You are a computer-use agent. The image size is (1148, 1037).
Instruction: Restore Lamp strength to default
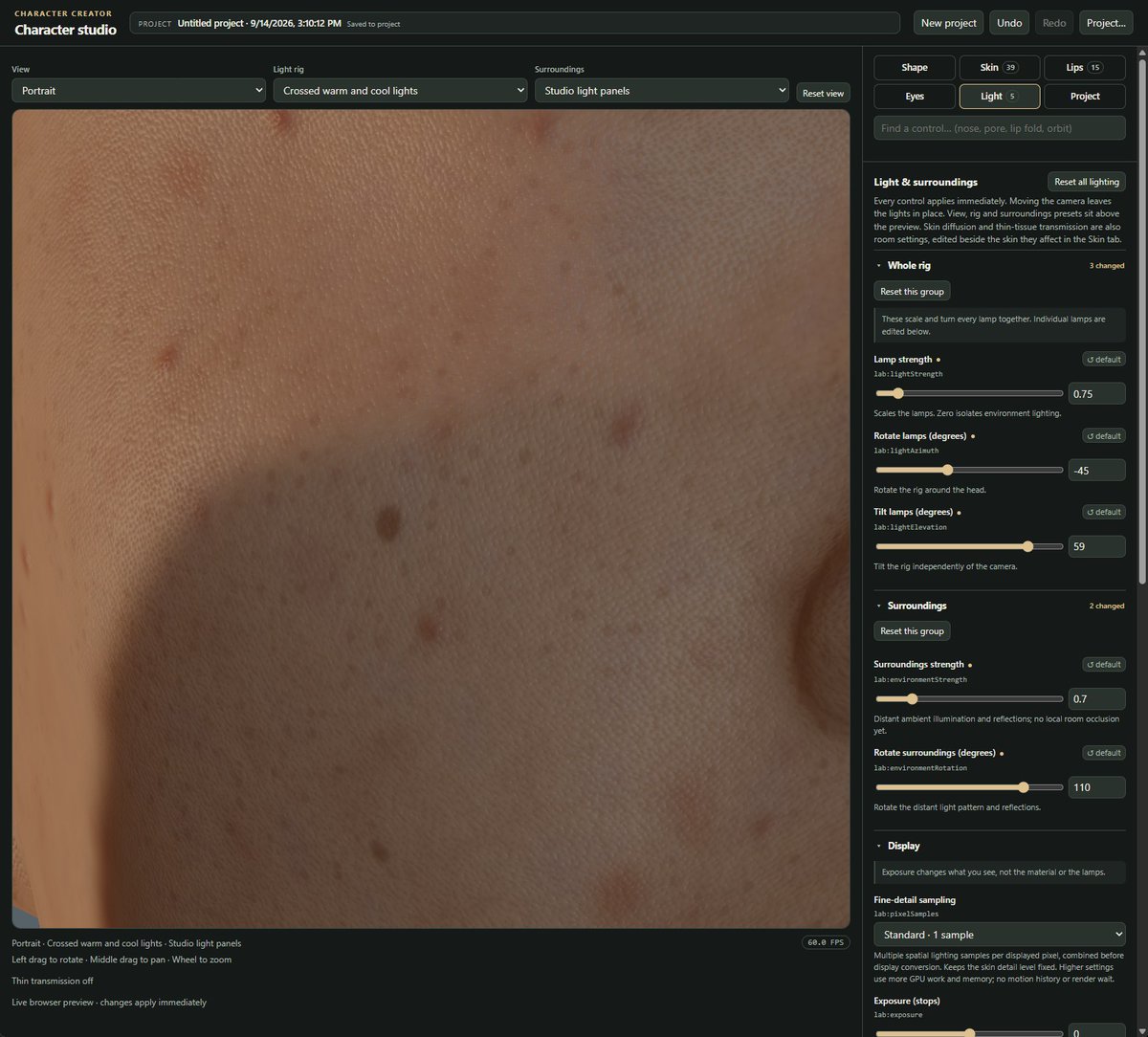(x=1104, y=360)
